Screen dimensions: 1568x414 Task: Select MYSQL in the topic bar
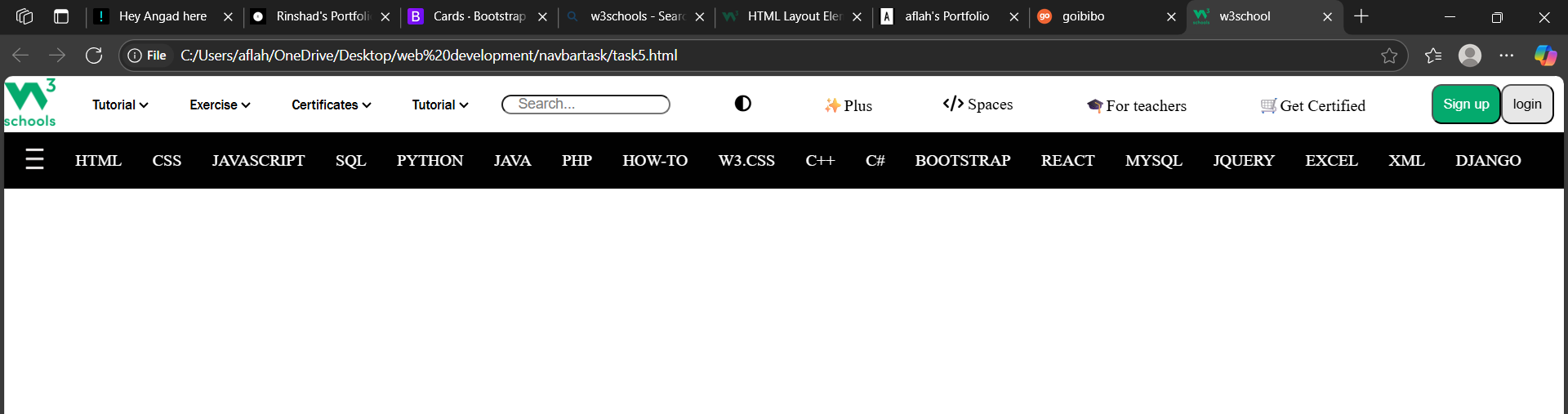(x=1153, y=161)
